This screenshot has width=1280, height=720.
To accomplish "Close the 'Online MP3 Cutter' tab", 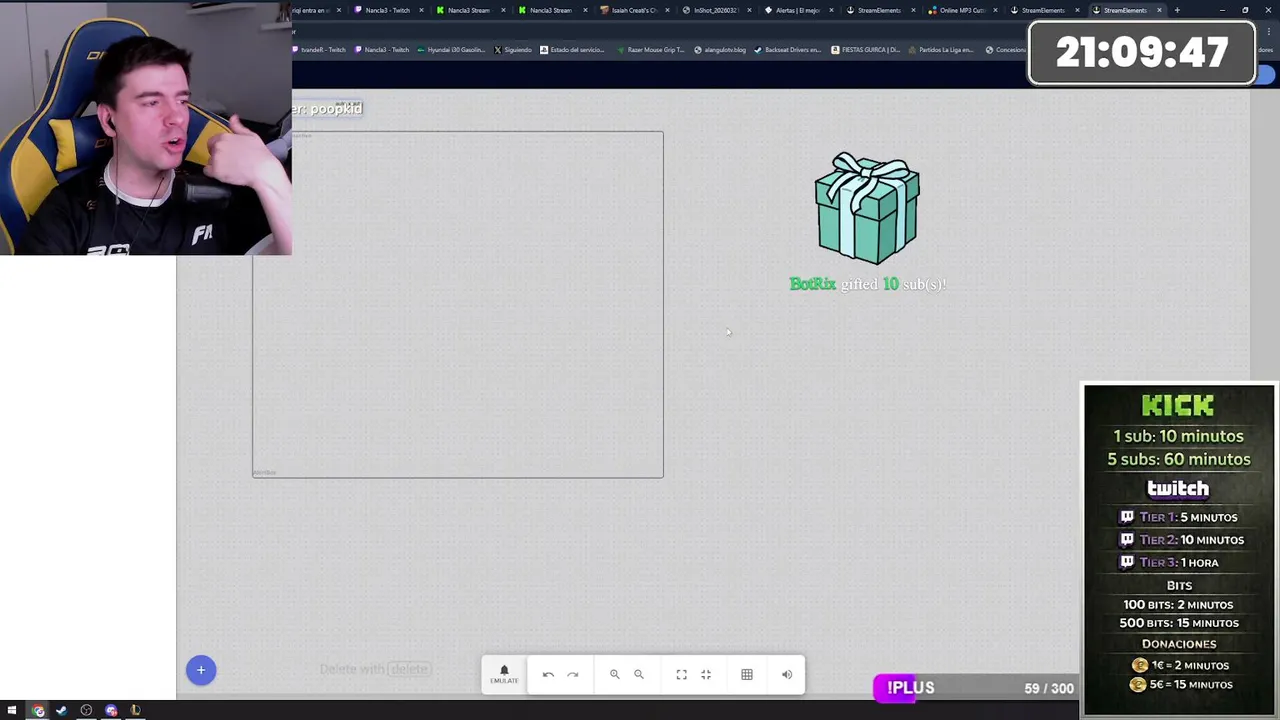I will point(995,10).
